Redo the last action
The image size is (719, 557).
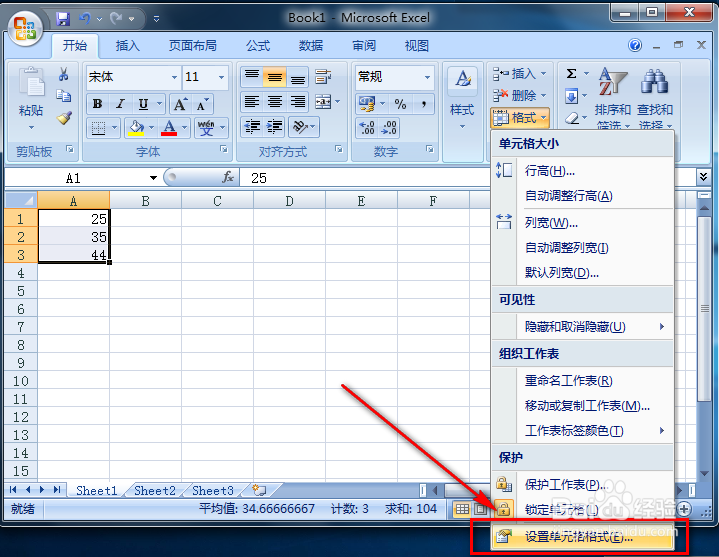click(116, 18)
